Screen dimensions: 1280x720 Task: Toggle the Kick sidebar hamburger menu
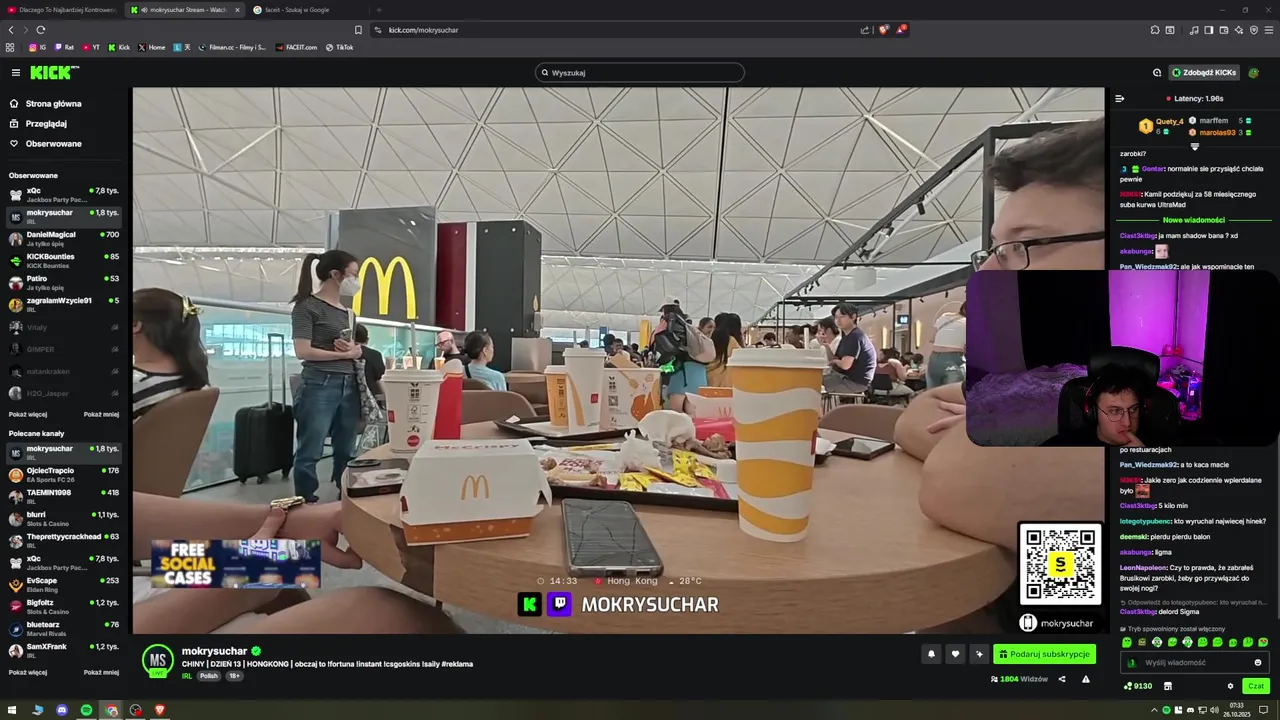point(16,72)
